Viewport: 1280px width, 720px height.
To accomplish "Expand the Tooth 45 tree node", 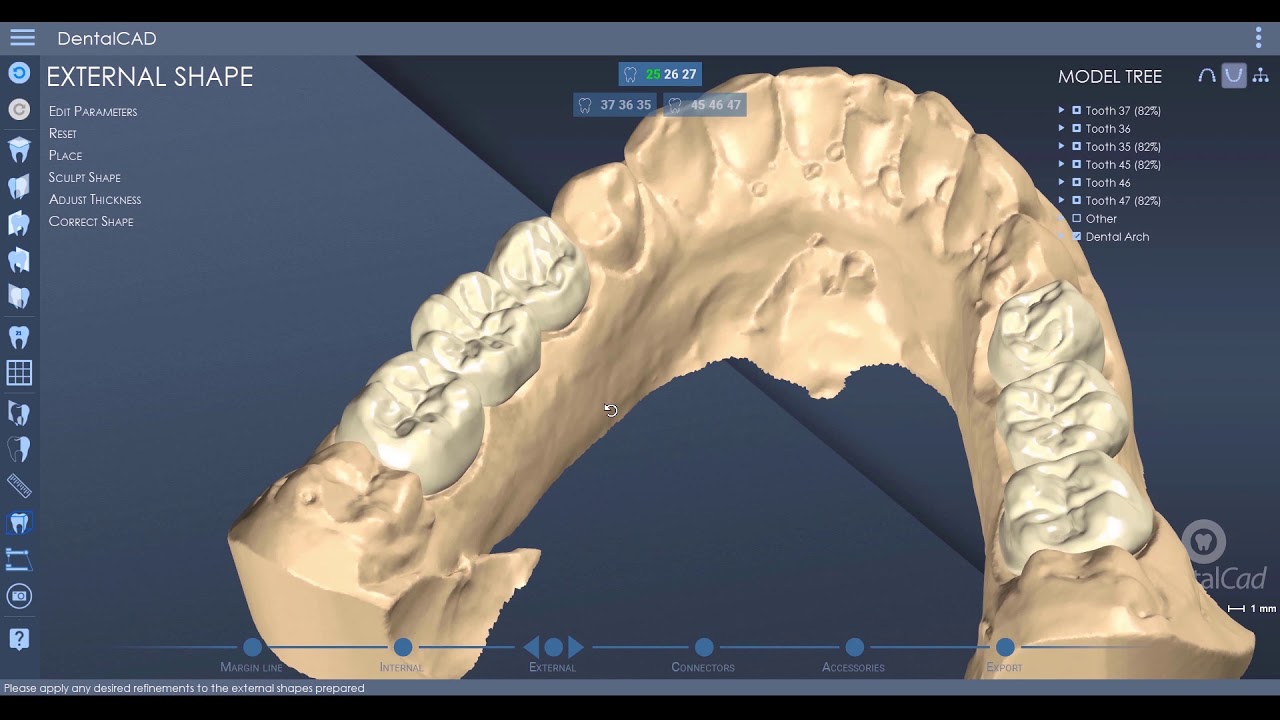I will click(1062, 165).
